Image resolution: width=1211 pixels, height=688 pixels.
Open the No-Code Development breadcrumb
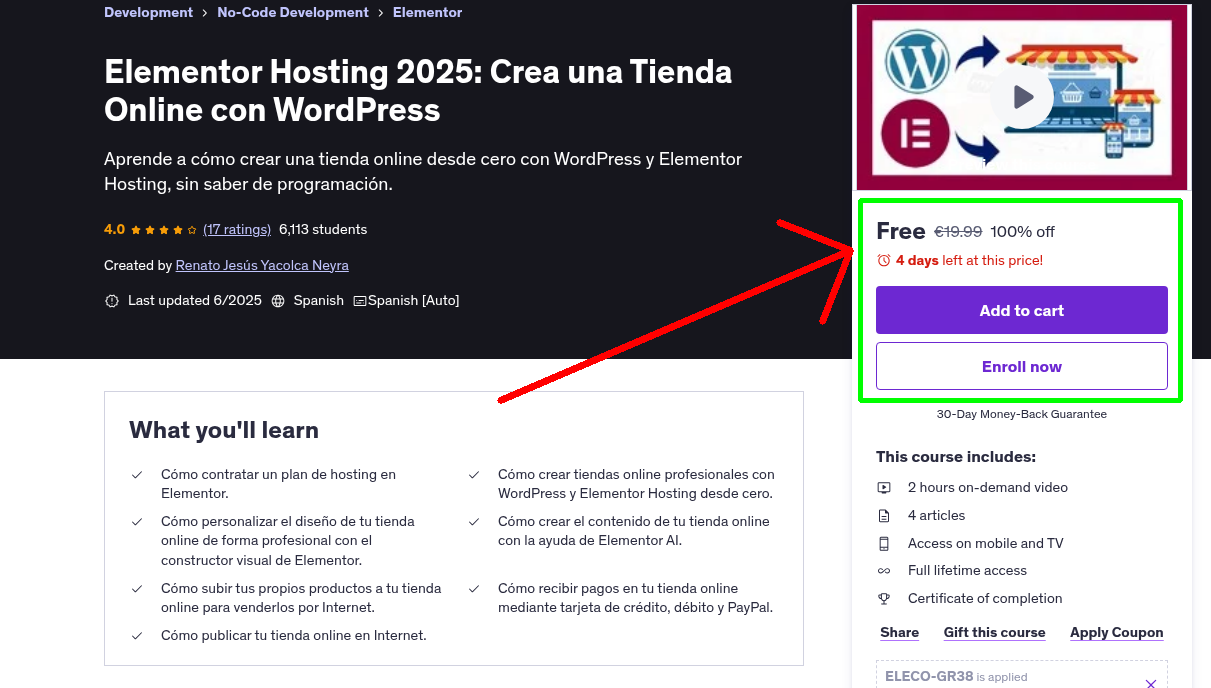293,13
